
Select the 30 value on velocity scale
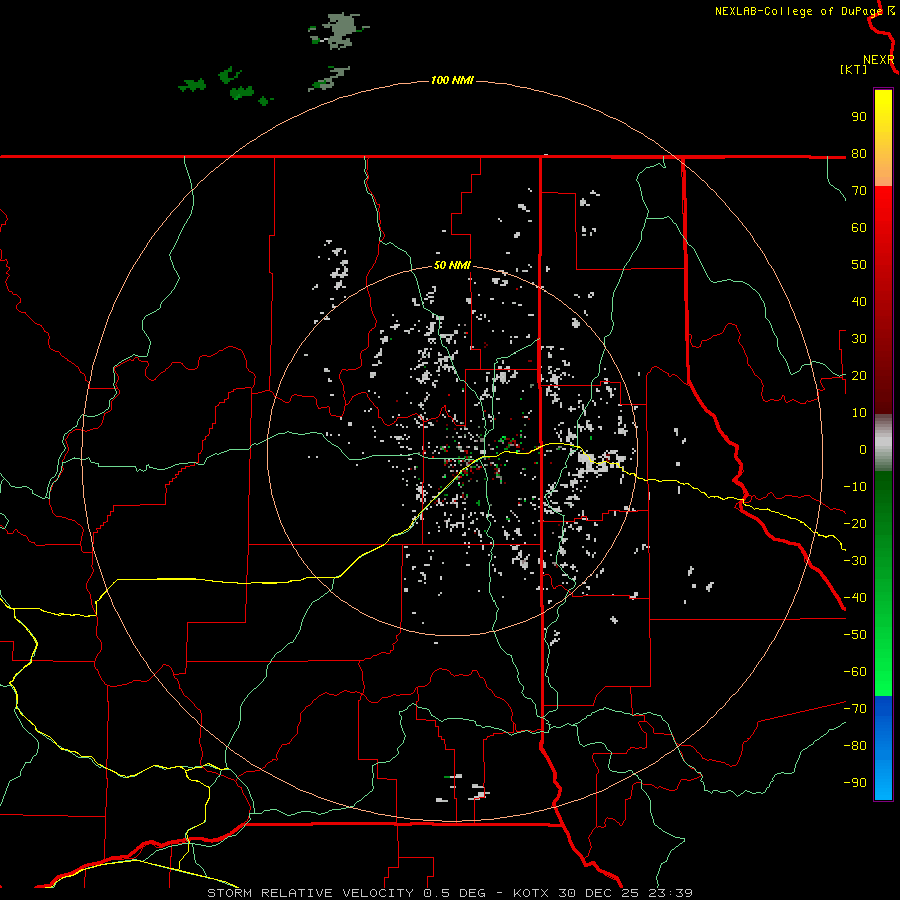point(859,339)
